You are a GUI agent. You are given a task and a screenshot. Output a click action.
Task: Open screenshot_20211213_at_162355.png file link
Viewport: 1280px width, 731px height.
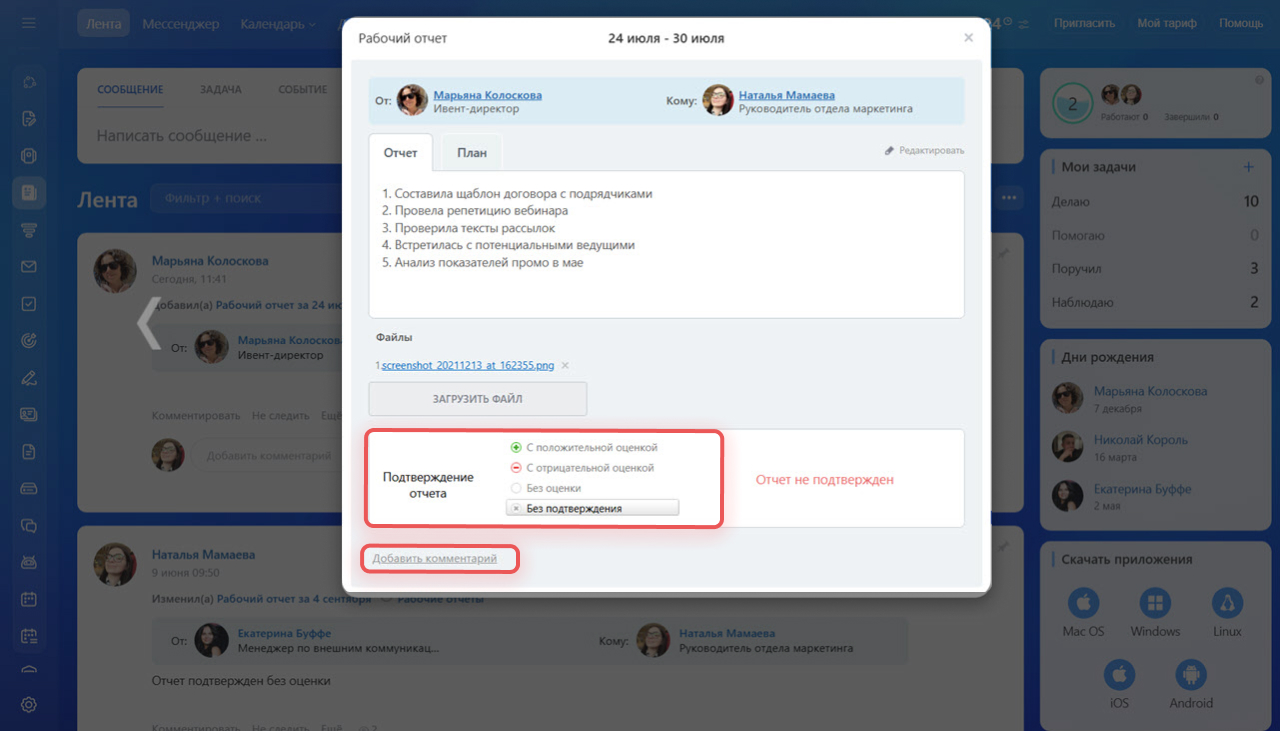[468, 366]
